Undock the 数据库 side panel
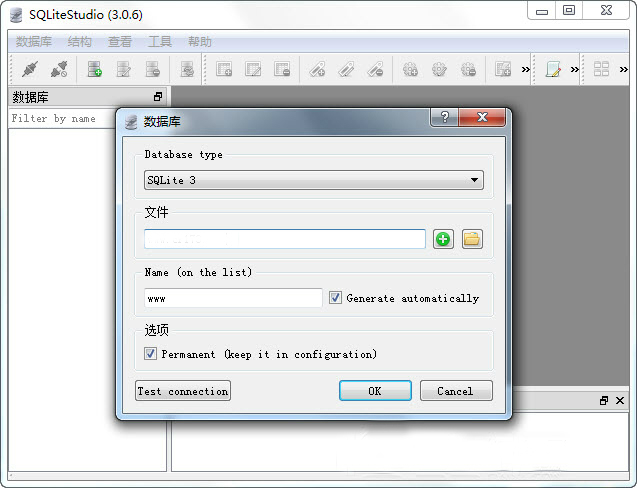The height and width of the screenshot is (488, 637). tap(158, 97)
